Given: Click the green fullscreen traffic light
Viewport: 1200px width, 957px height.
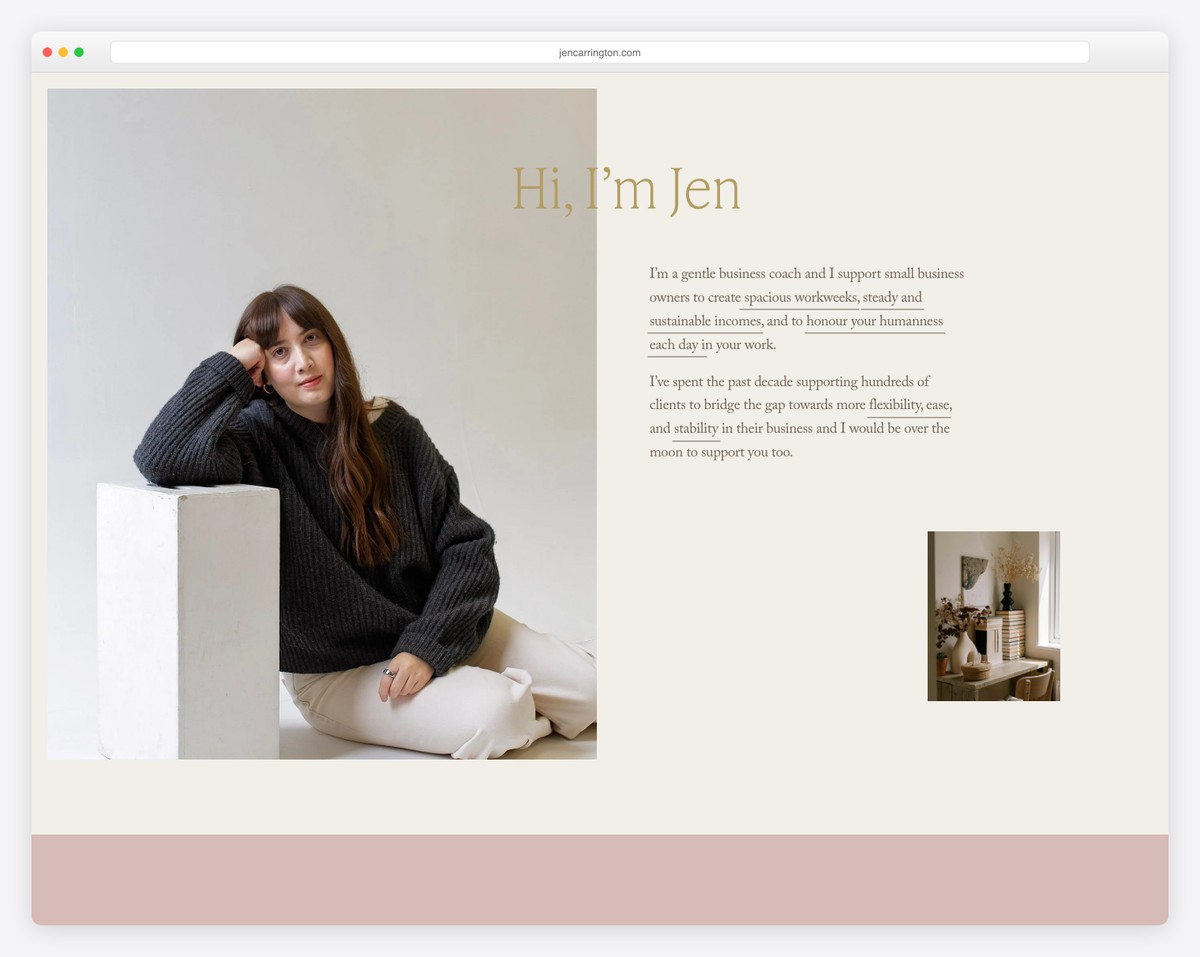Looking at the screenshot, I should (x=79, y=50).
